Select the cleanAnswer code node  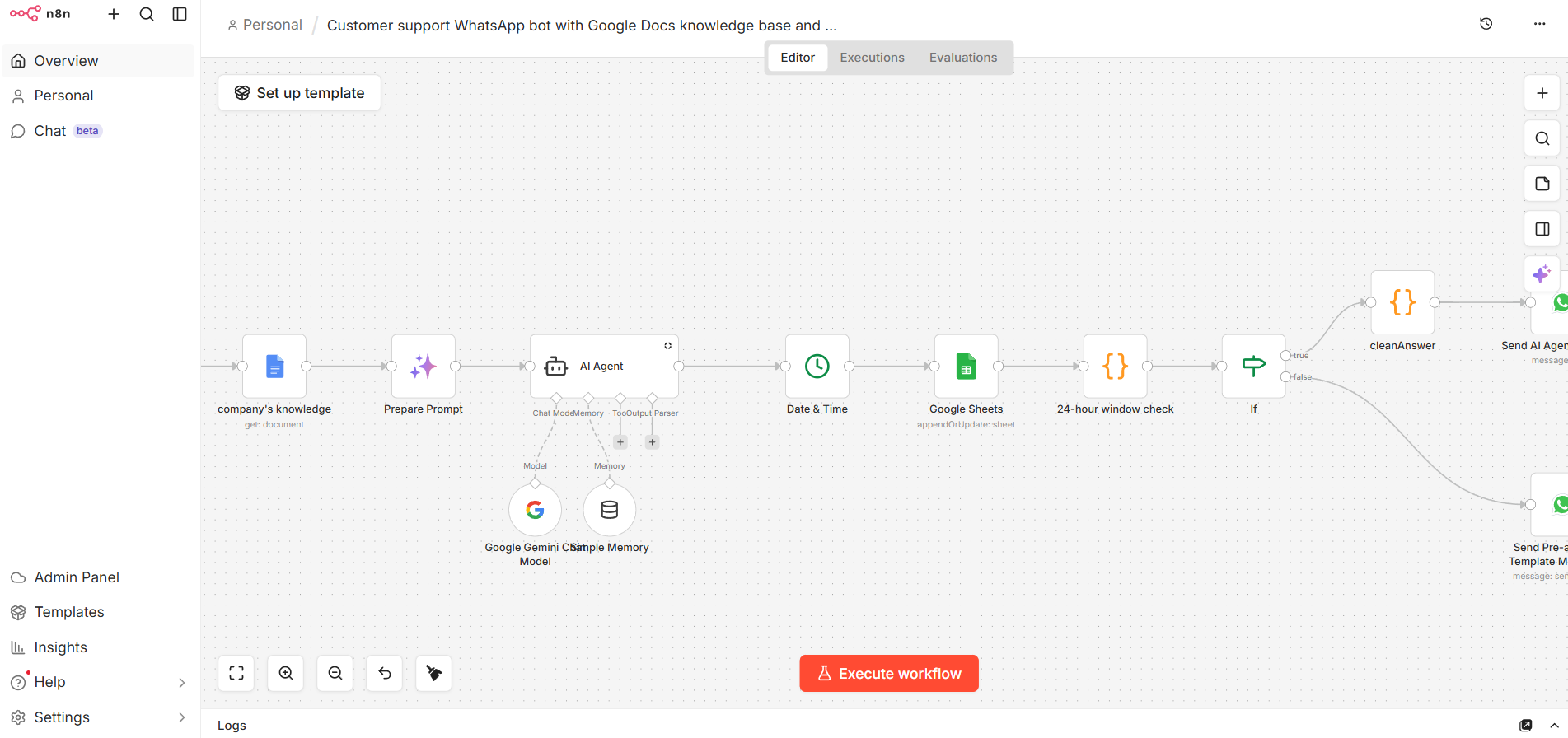[x=1403, y=302]
